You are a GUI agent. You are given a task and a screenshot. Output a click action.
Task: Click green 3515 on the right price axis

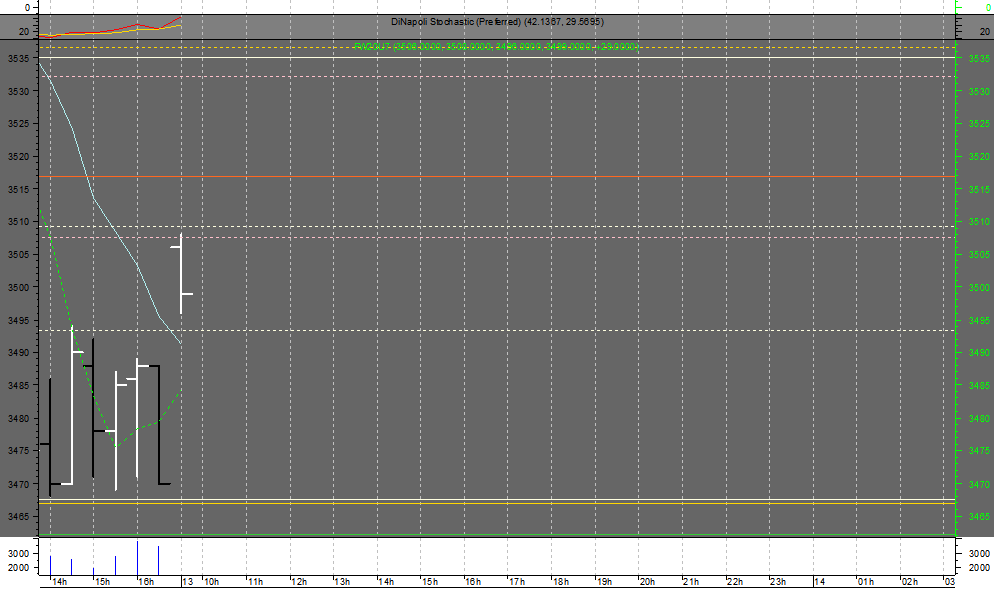click(x=979, y=190)
